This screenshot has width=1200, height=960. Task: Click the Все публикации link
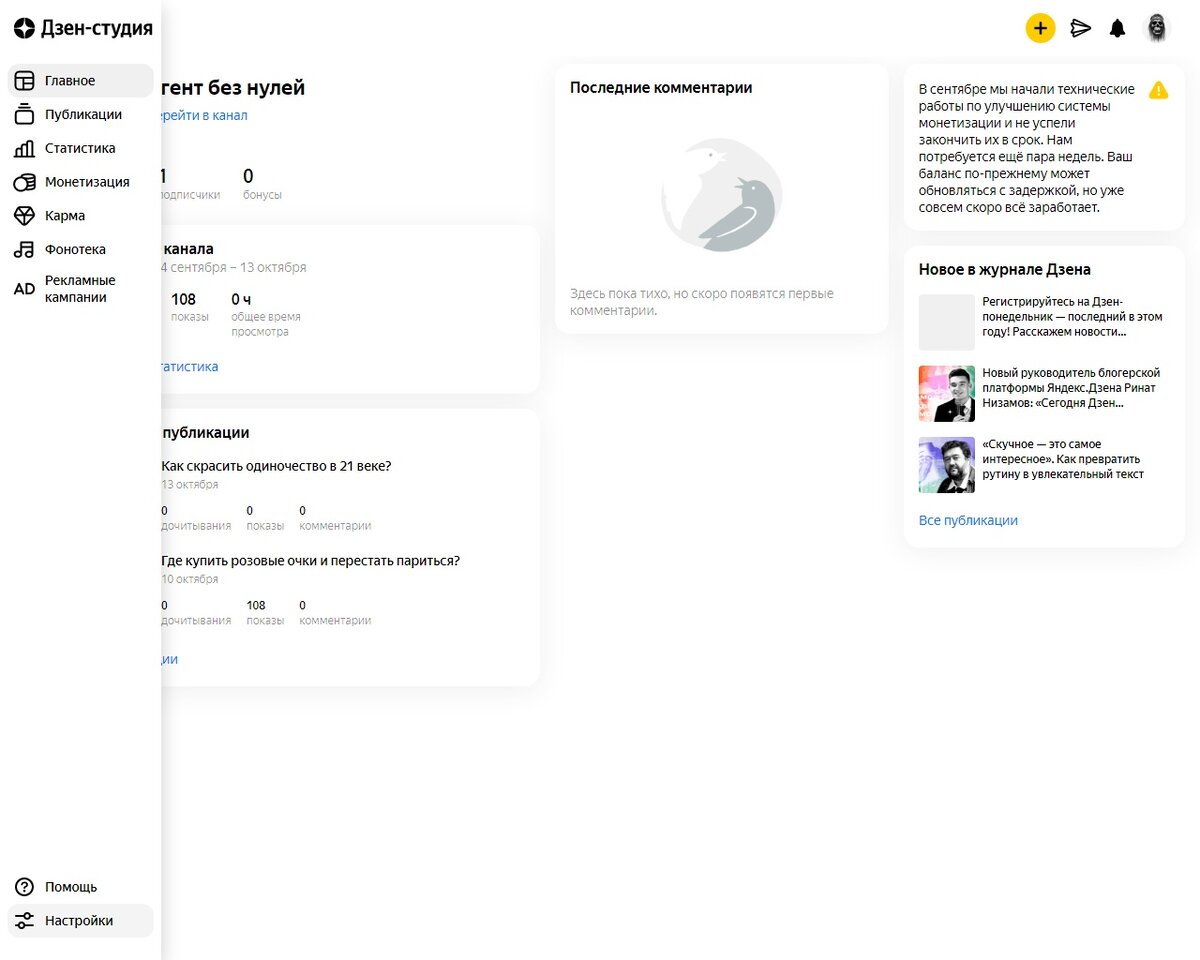pyautogui.click(x=968, y=520)
